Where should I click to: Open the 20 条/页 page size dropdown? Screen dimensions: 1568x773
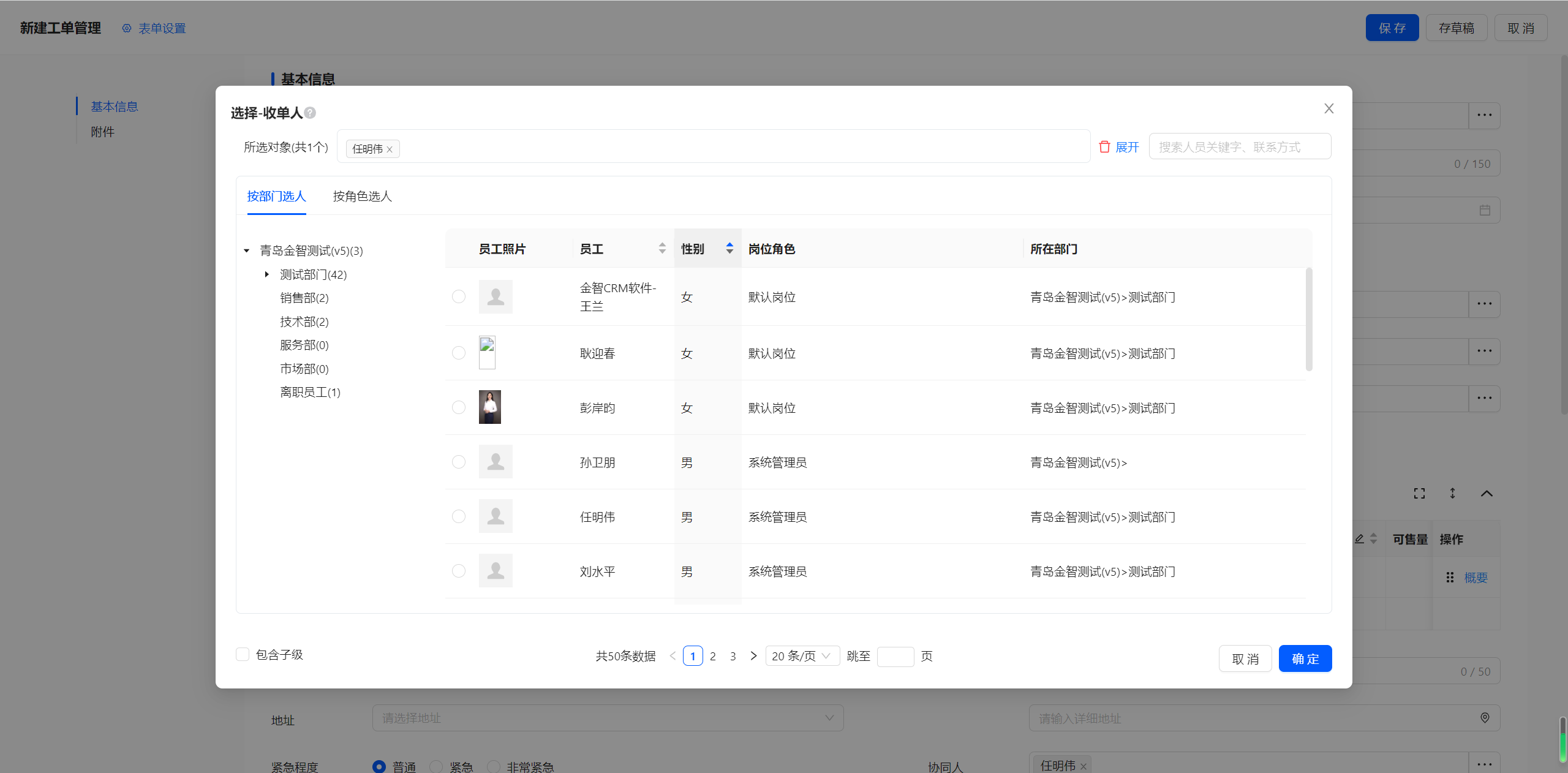[802, 656]
